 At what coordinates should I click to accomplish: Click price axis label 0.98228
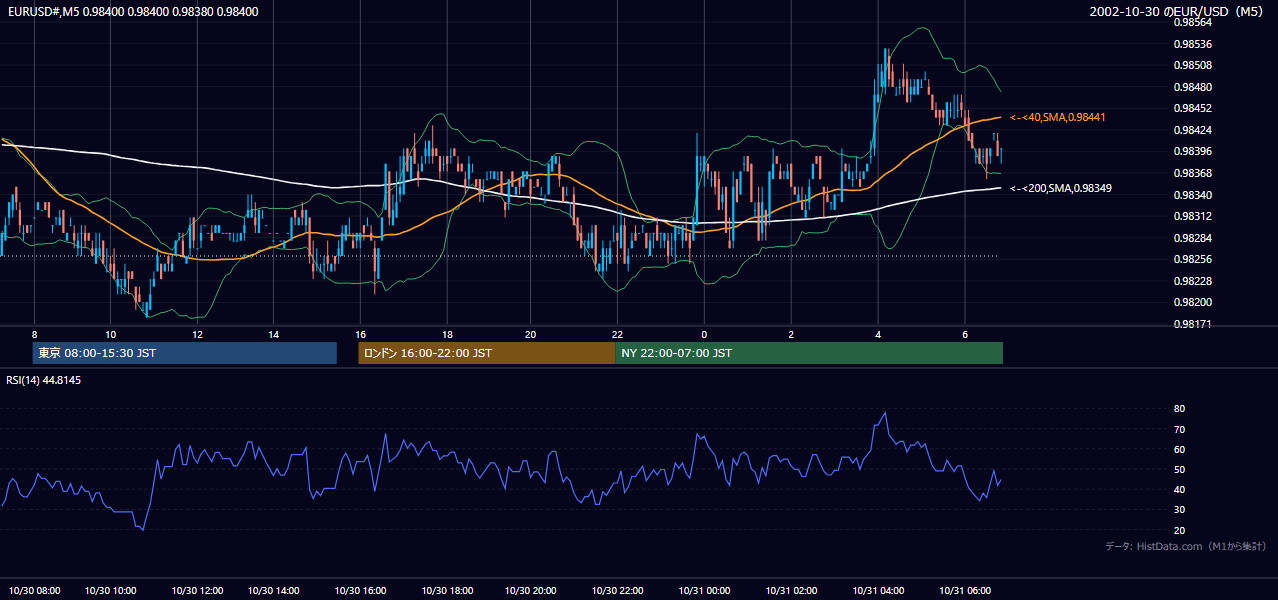click(x=1192, y=281)
